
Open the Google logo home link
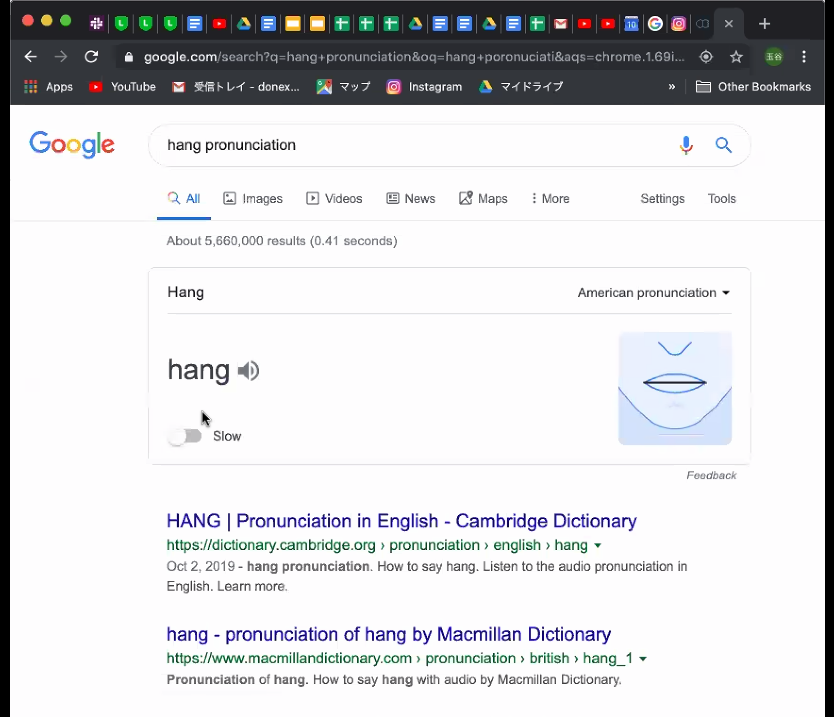pyautogui.click(x=72, y=144)
